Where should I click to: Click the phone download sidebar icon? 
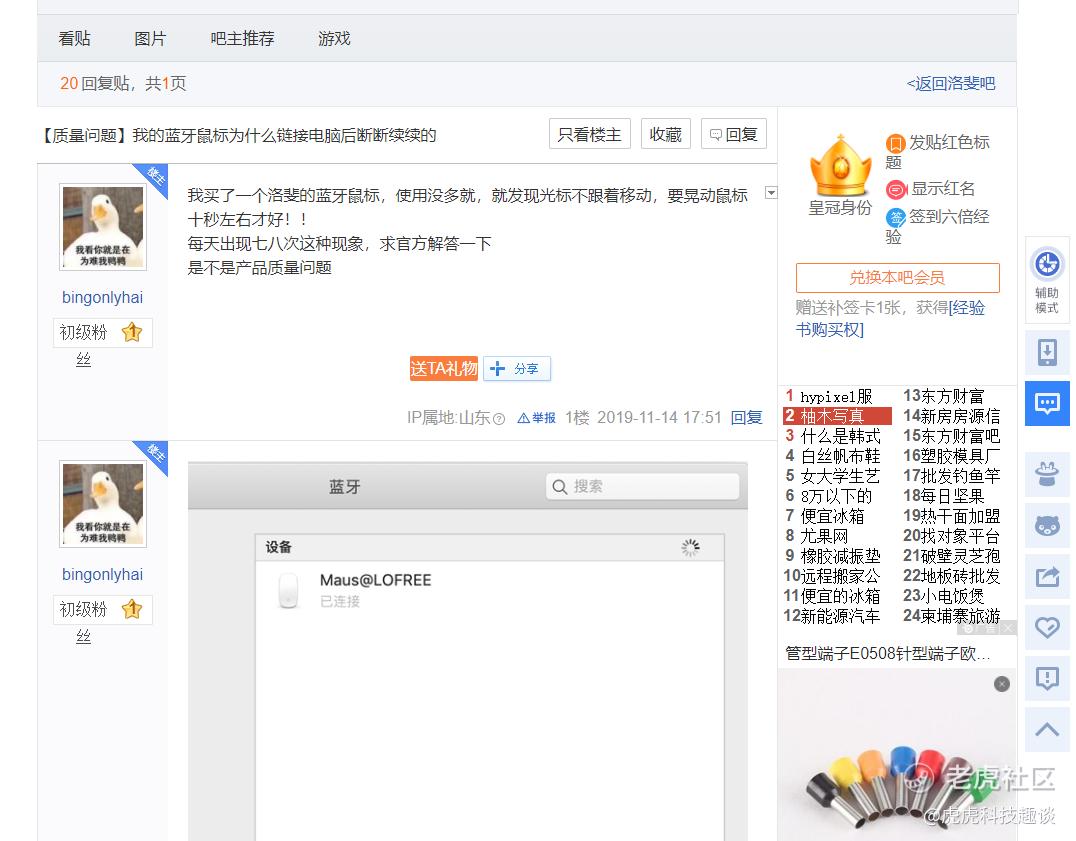point(1047,353)
